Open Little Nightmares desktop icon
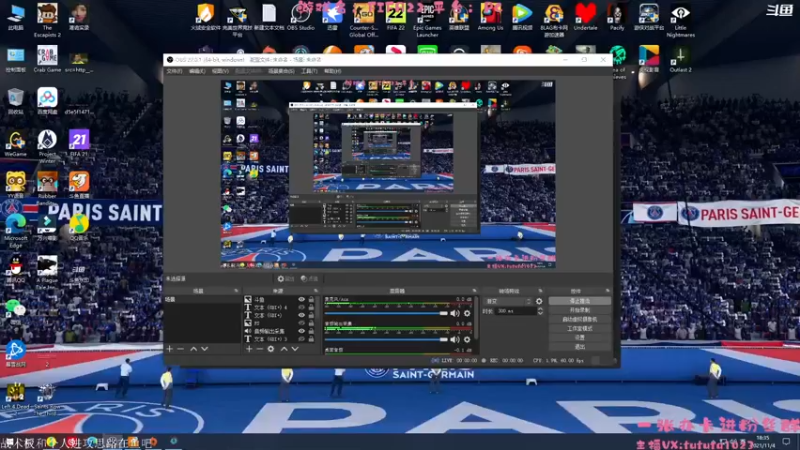 coord(680,19)
